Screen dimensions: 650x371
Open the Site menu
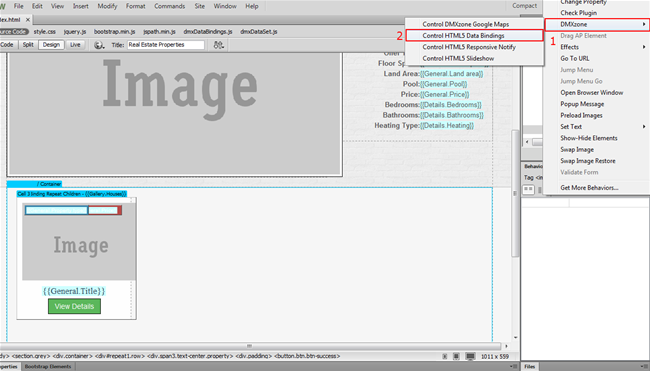[200, 6]
